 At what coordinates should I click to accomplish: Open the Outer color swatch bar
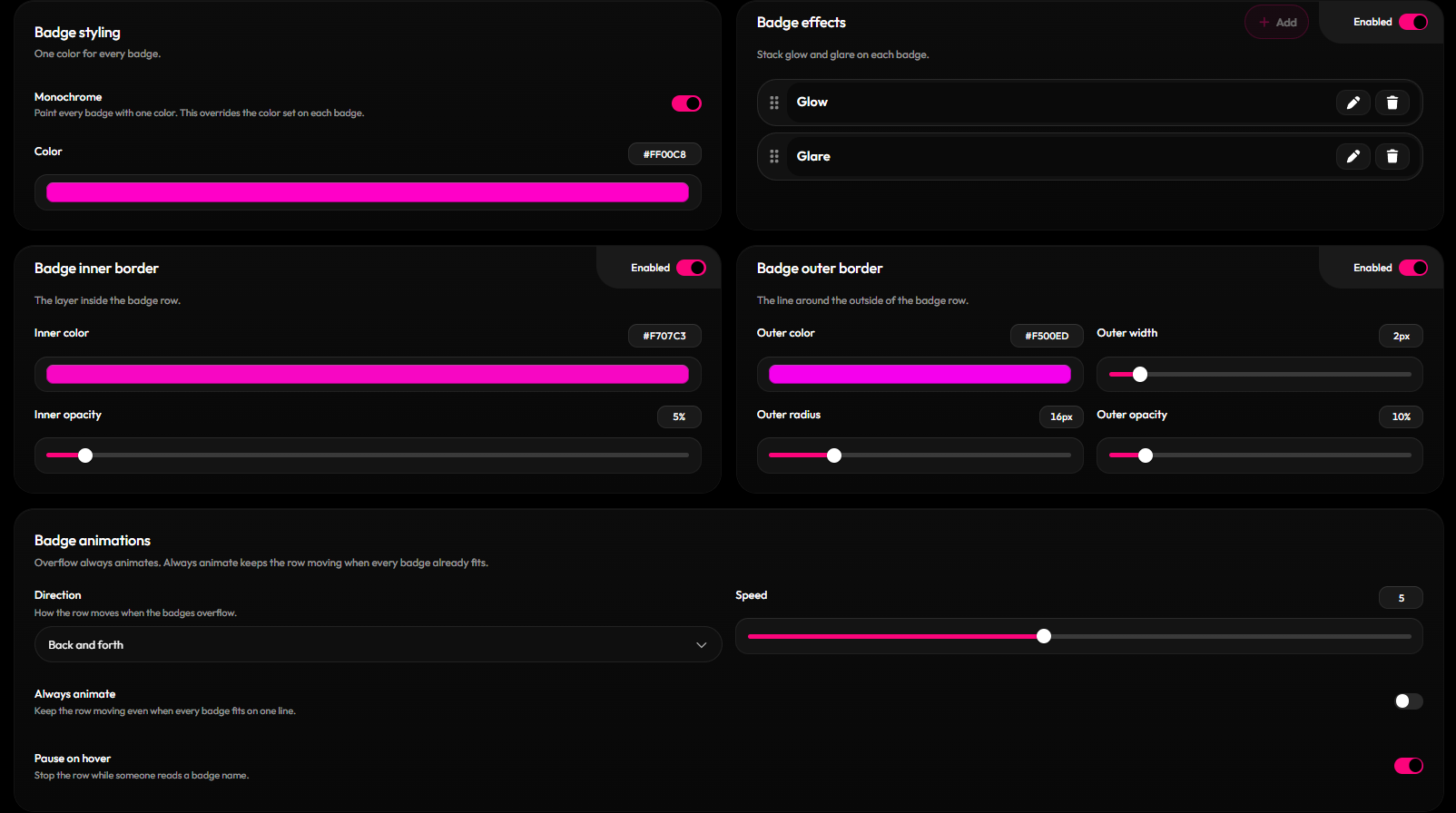(x=920, y=375)
